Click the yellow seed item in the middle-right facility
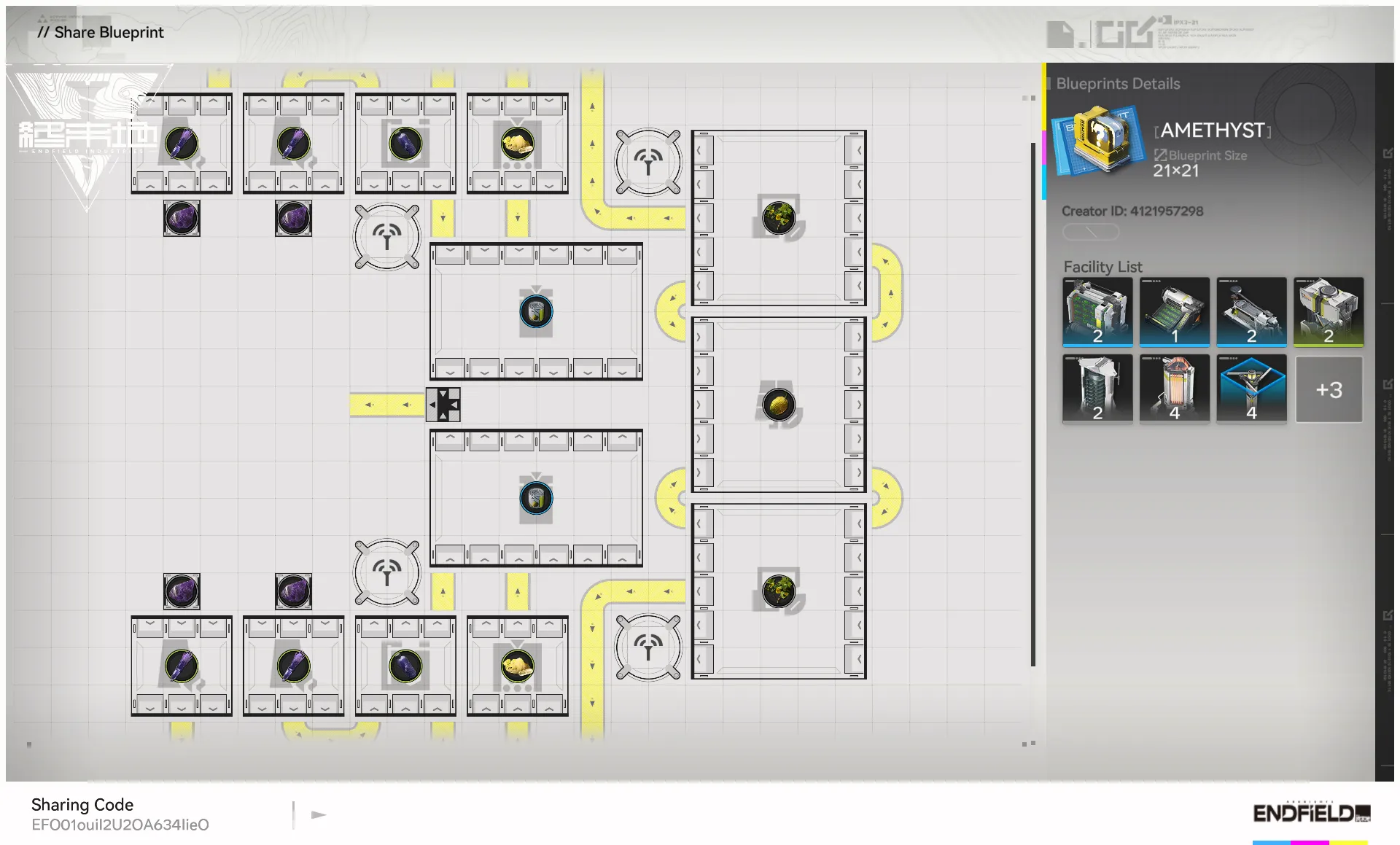The height and width of the screenshot is (845, 1400). (x=779, y=405)
